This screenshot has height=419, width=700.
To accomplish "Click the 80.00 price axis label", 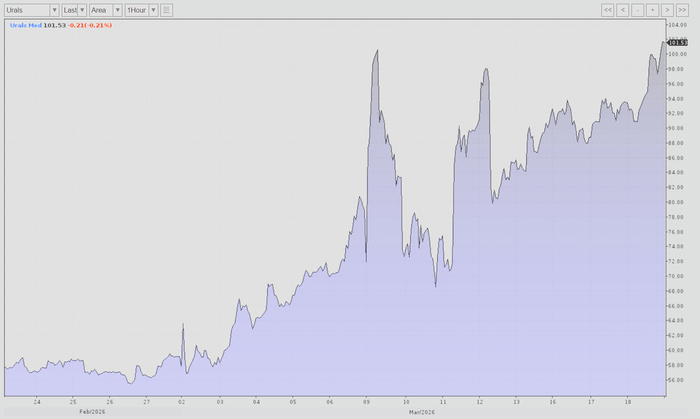I will [677, 202].
